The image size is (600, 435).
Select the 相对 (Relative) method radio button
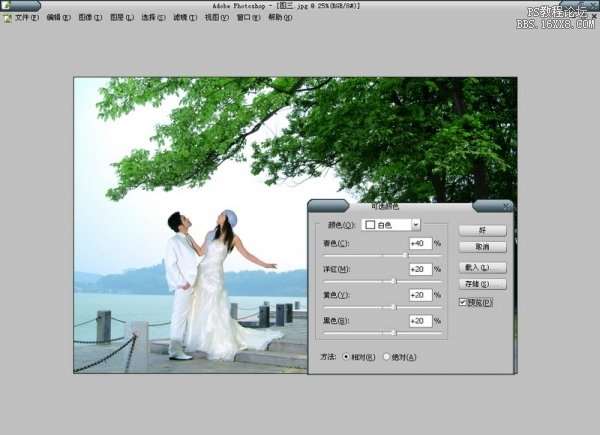pyautogui.click(x=347, y=356)
